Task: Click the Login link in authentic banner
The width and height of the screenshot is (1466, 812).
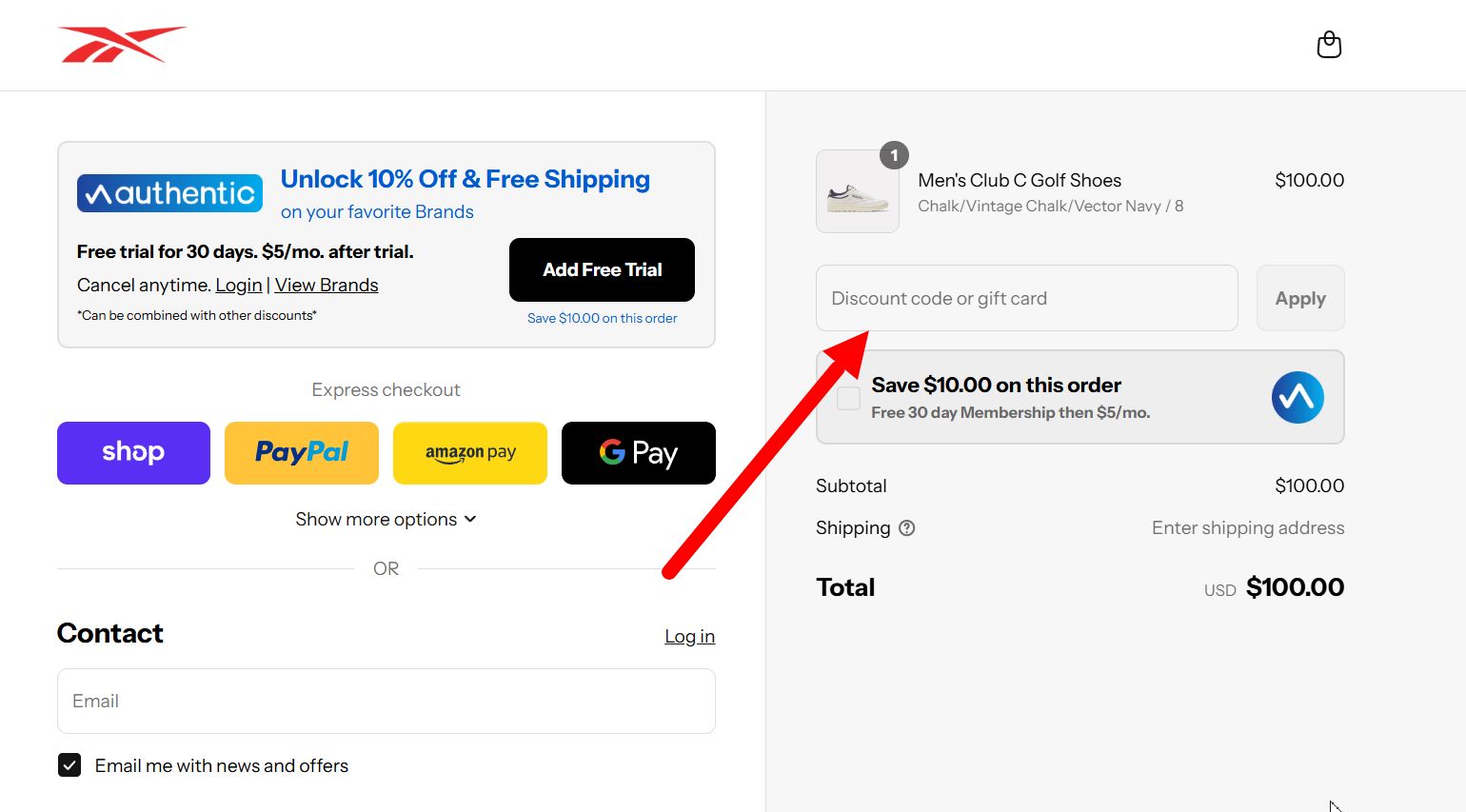Action: 239,285
